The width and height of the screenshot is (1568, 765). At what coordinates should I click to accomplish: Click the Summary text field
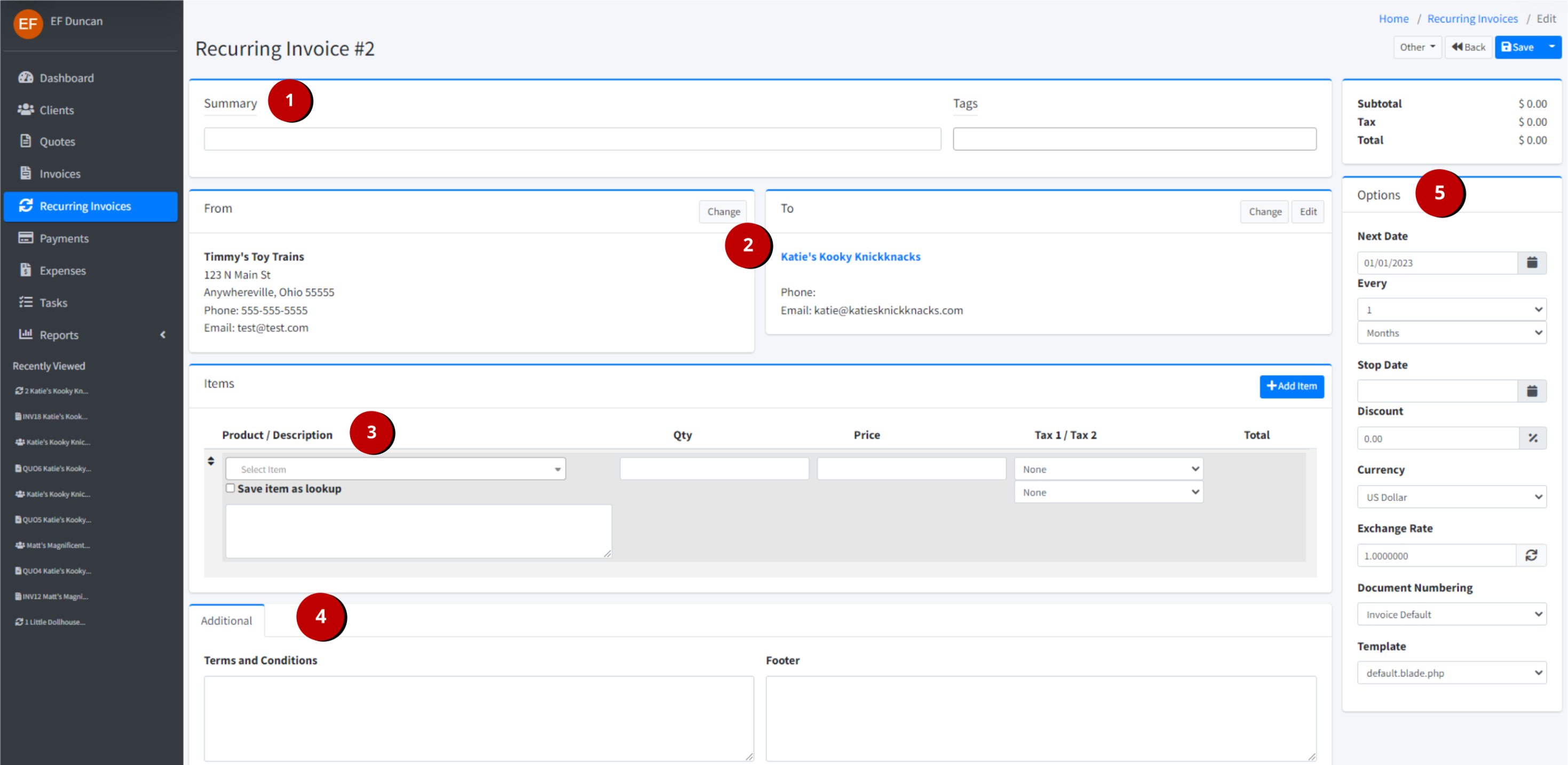click(x=572, y=139)
